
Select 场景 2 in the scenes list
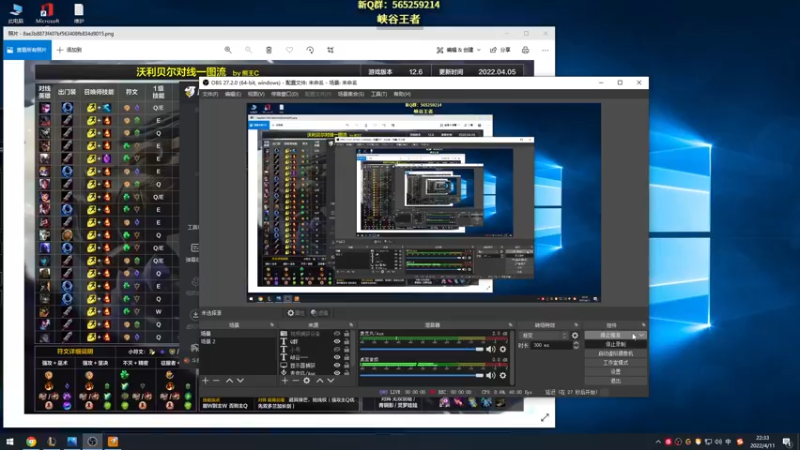[237, 341]
